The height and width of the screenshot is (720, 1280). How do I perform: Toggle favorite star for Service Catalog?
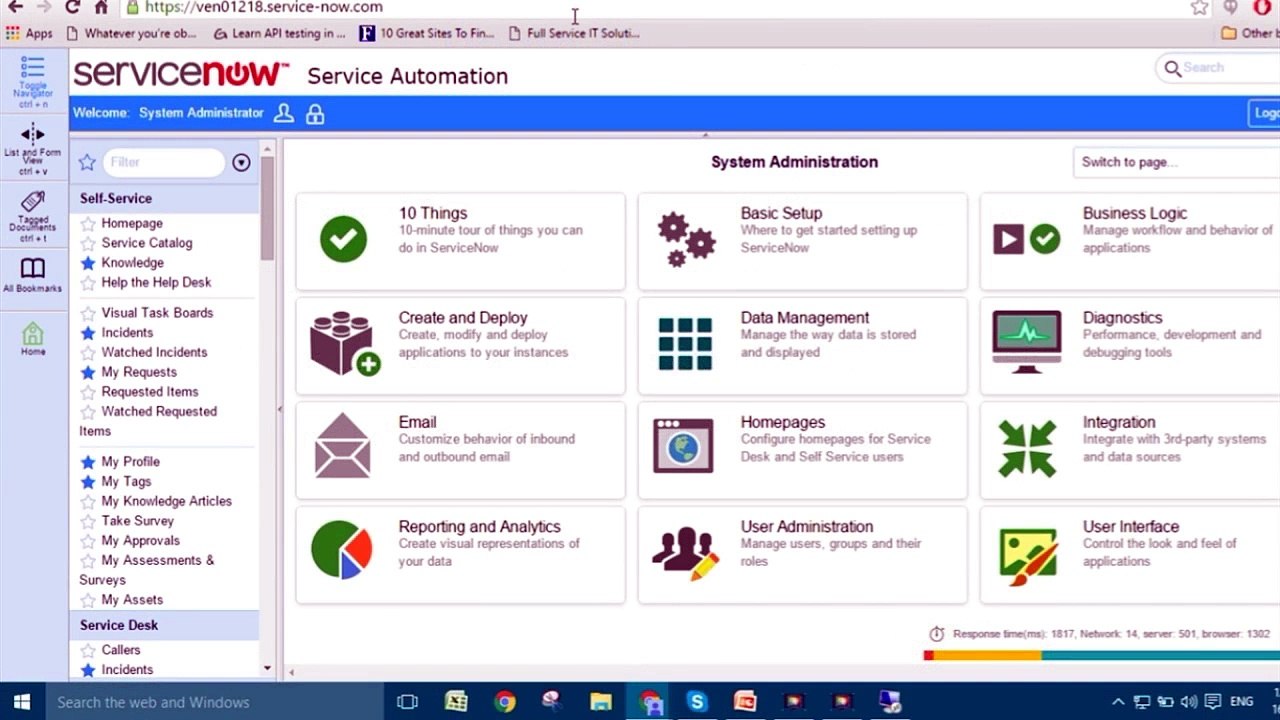tap(88, 243)
